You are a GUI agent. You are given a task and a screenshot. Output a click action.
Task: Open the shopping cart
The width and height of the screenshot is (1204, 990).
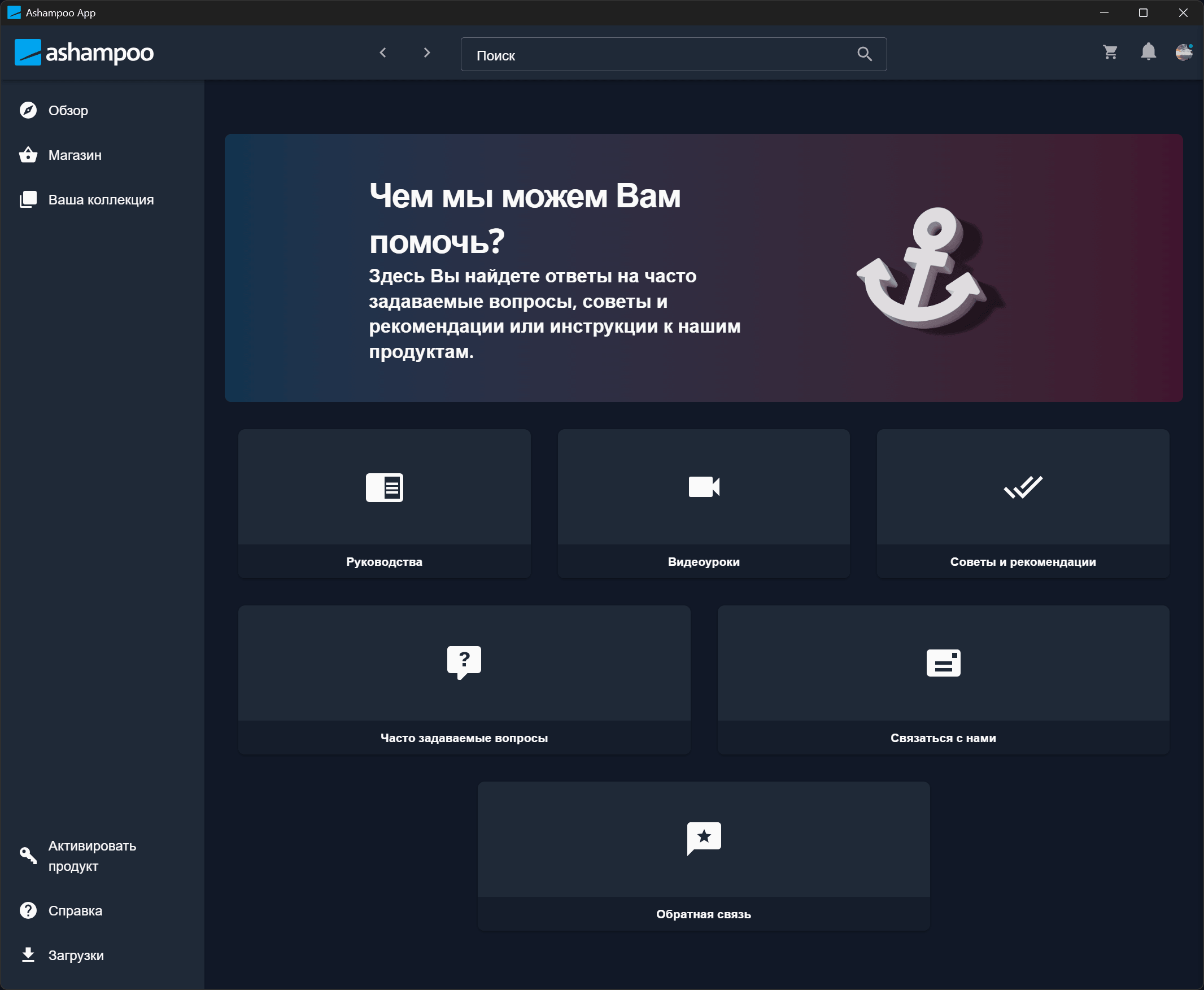pos(1110,52)
